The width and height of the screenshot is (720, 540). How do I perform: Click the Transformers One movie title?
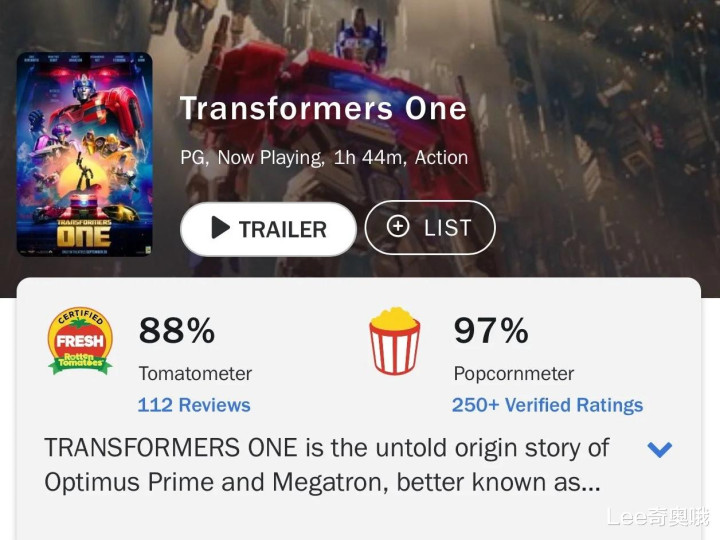click(x=323, y=109)
